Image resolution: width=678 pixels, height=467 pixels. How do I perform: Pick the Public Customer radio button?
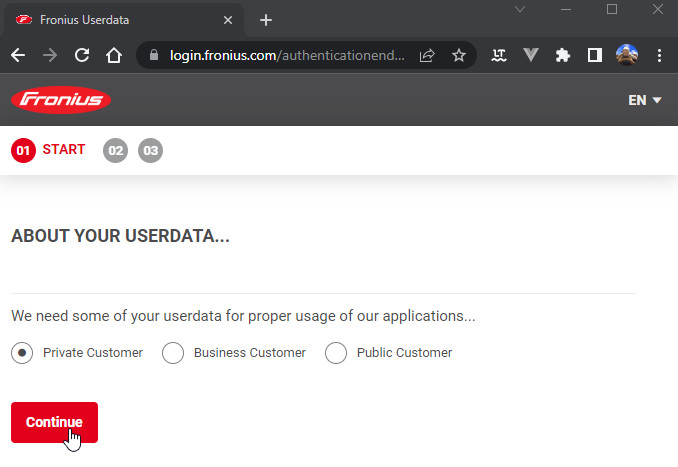click(336, 353)
